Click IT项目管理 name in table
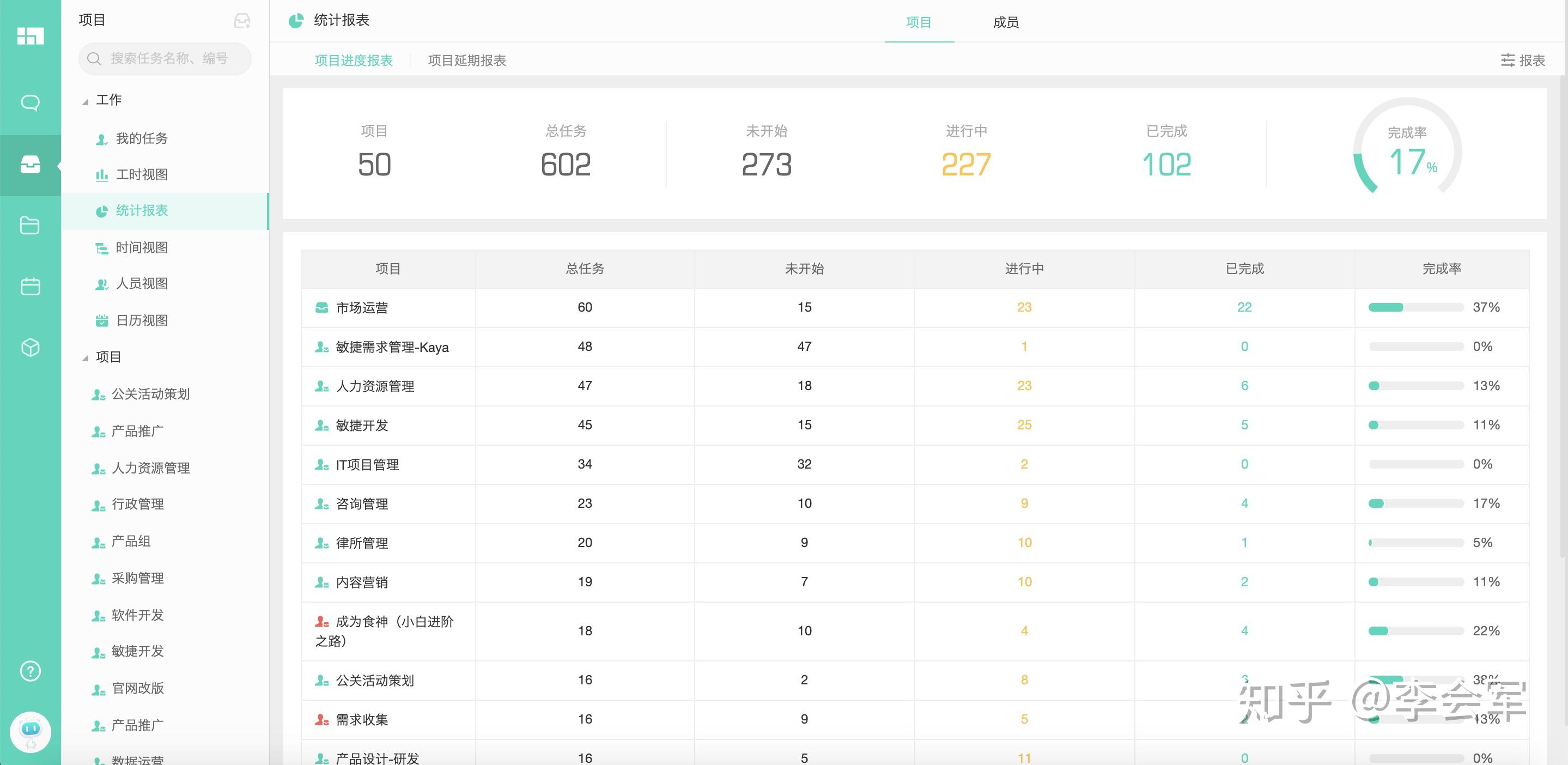The width and height of the screenshot is (1568, 765). point(368,465)
